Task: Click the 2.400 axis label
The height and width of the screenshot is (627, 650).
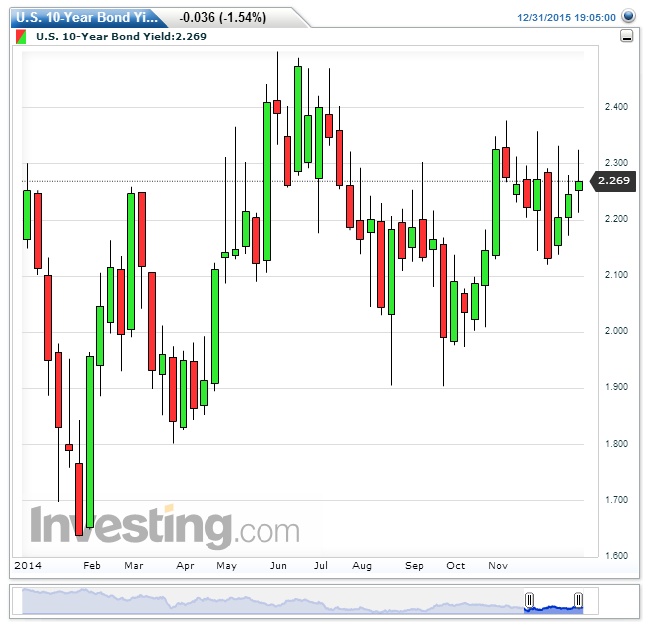Action: pos(616,107)
